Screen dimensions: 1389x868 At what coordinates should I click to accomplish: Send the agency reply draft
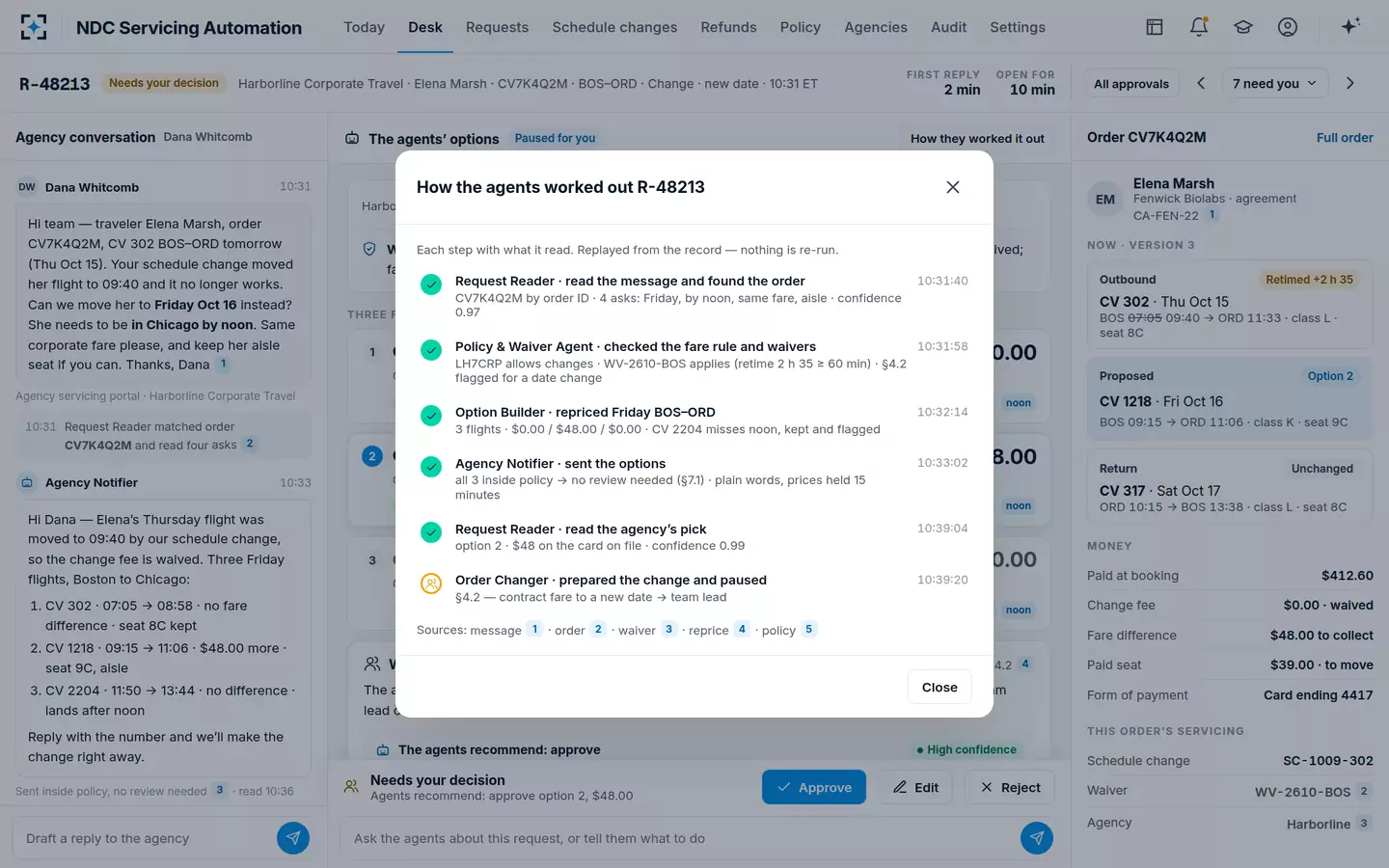coord(293,838)
